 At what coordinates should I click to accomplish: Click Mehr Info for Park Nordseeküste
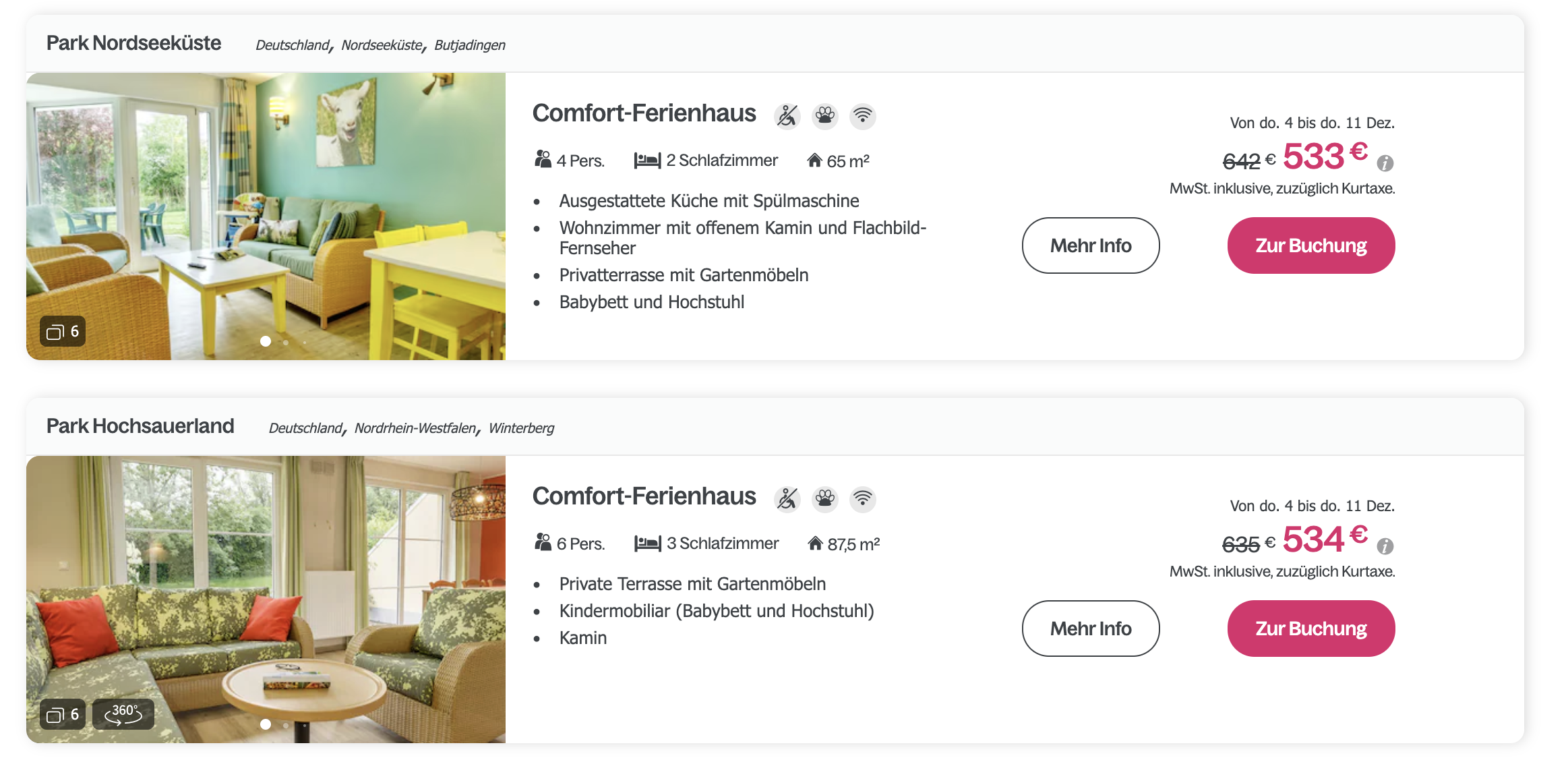[x=1090, y=245]
